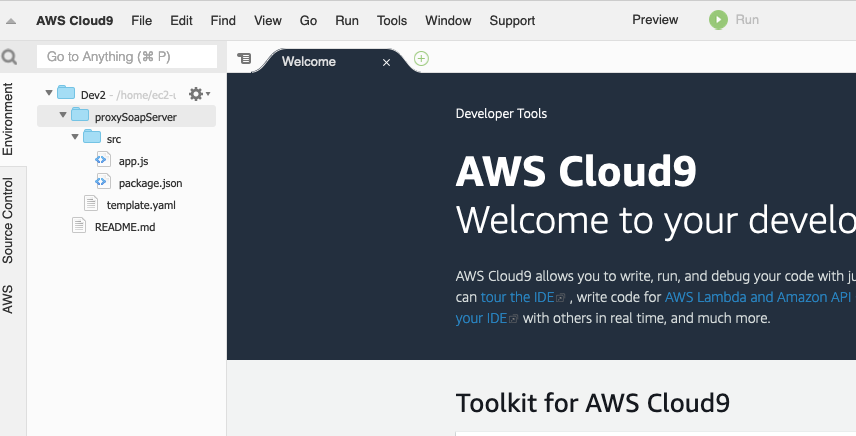Collapse the Dev2 root folder arrow
The image size is (856, 436).
click(49, 93)
